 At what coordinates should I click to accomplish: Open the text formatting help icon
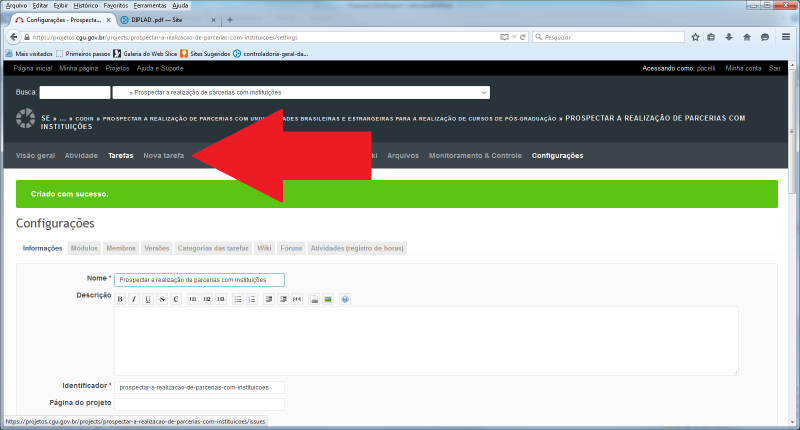pos(345,299)
